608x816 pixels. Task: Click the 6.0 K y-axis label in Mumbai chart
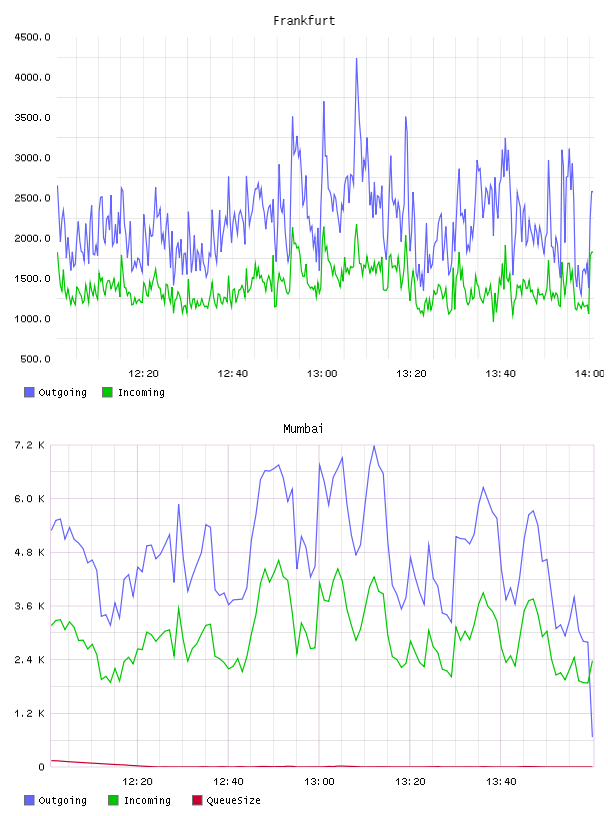(29, 499)
